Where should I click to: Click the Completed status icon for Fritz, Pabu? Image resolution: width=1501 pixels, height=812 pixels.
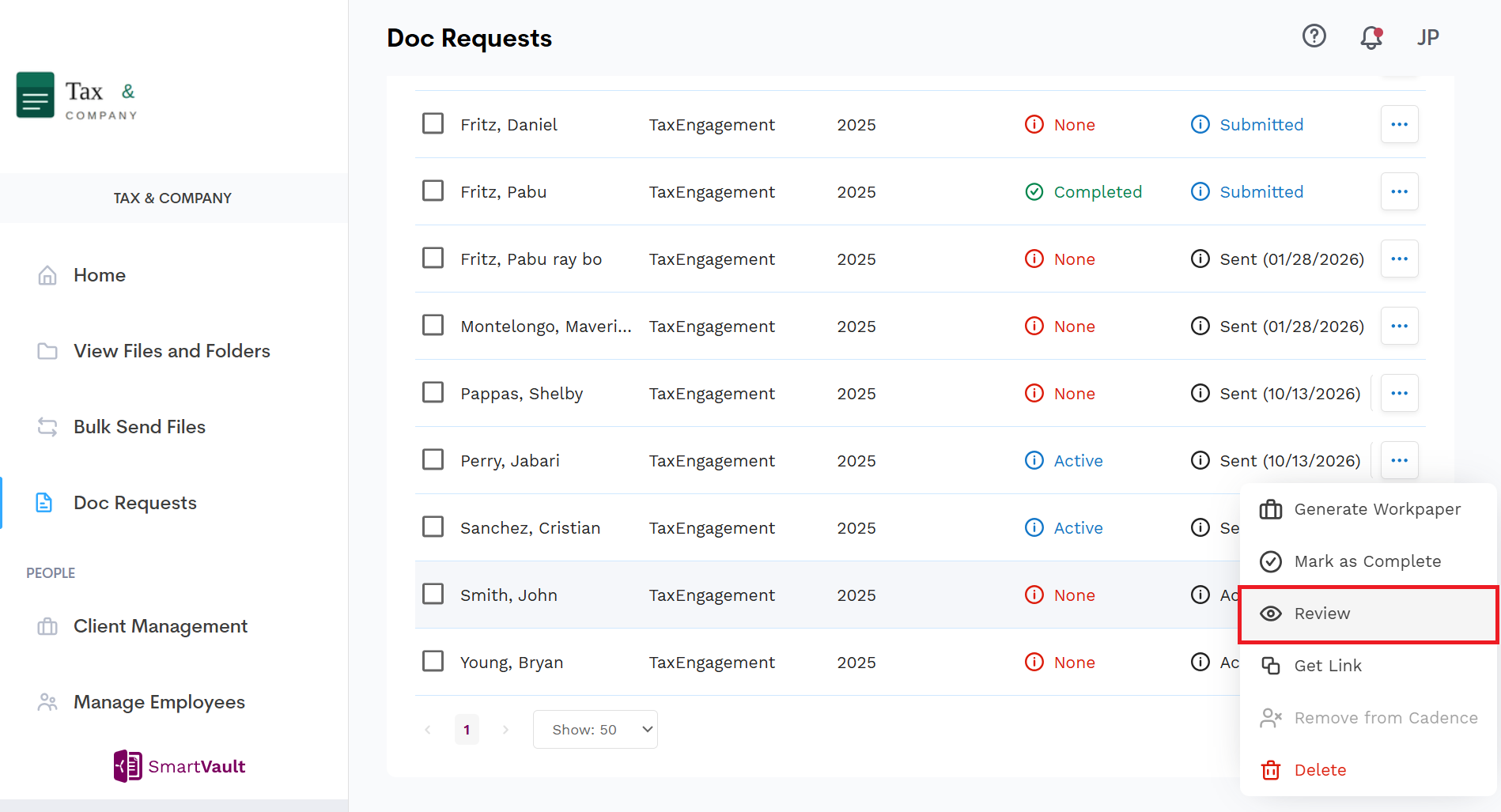(1034, 192)
